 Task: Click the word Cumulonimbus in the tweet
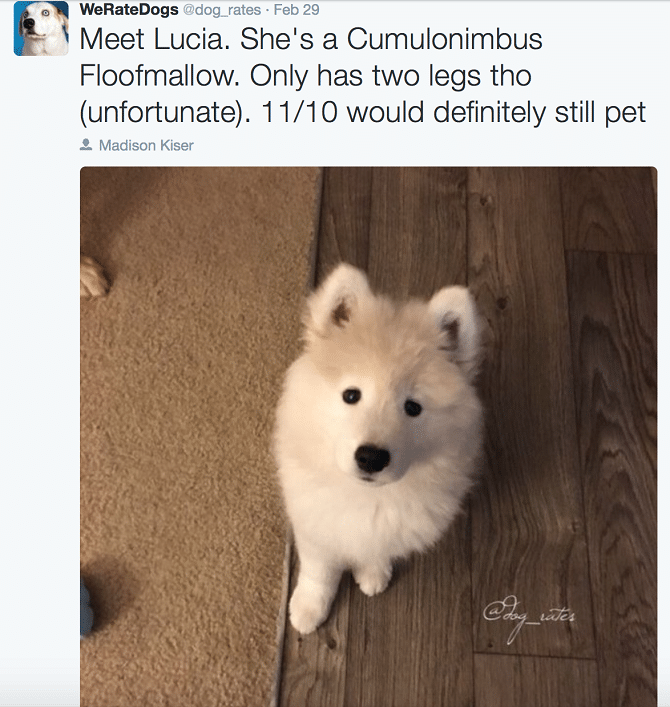(444, 39)
